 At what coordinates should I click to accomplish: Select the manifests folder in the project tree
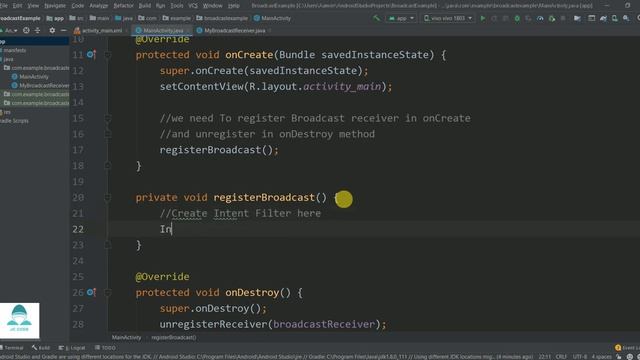coord(13,50)
